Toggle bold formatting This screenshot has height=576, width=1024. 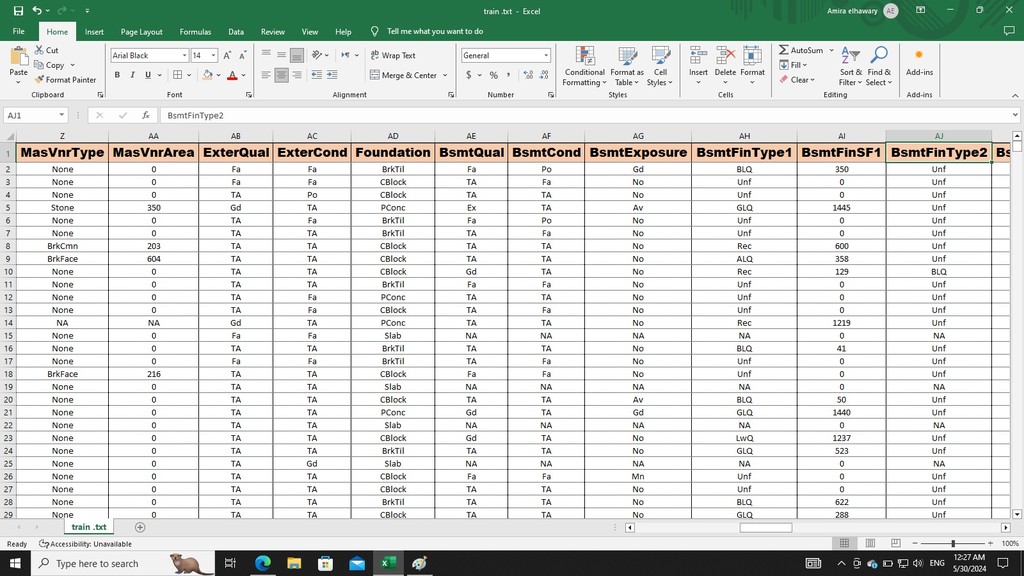coord(117,75)
